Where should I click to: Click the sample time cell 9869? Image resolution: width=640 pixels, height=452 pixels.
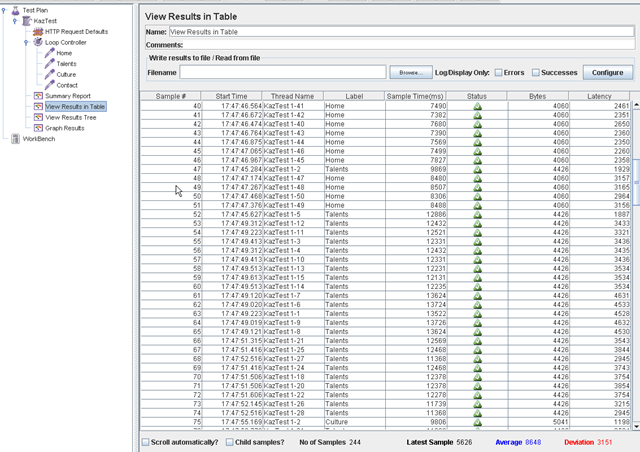(416, 169)
